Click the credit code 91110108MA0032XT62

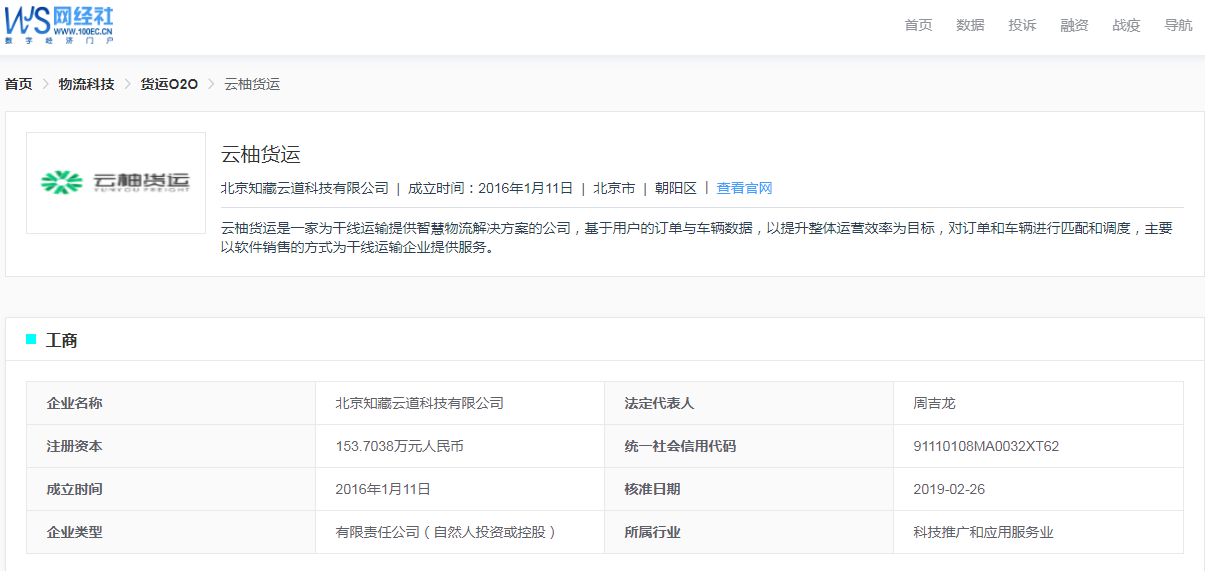pos(986,446)
